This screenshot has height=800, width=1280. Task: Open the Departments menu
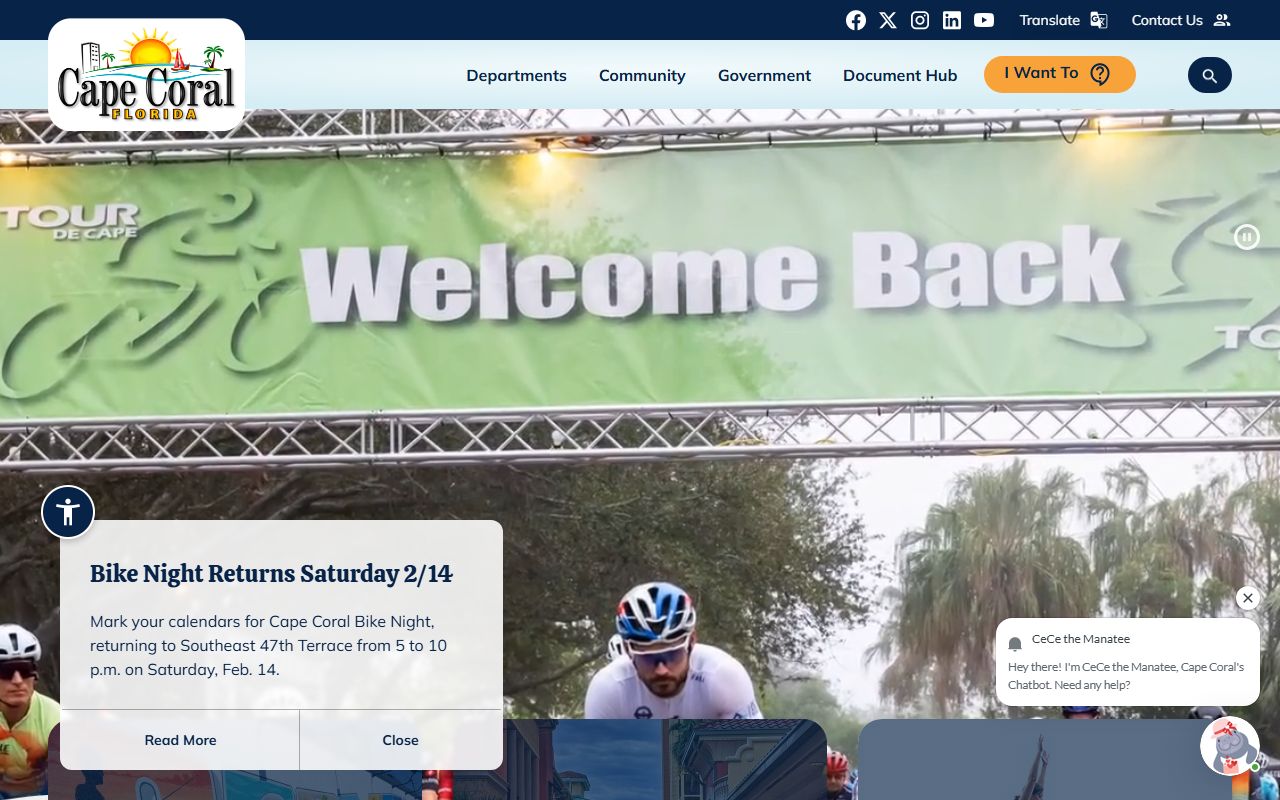click(516, 75)
